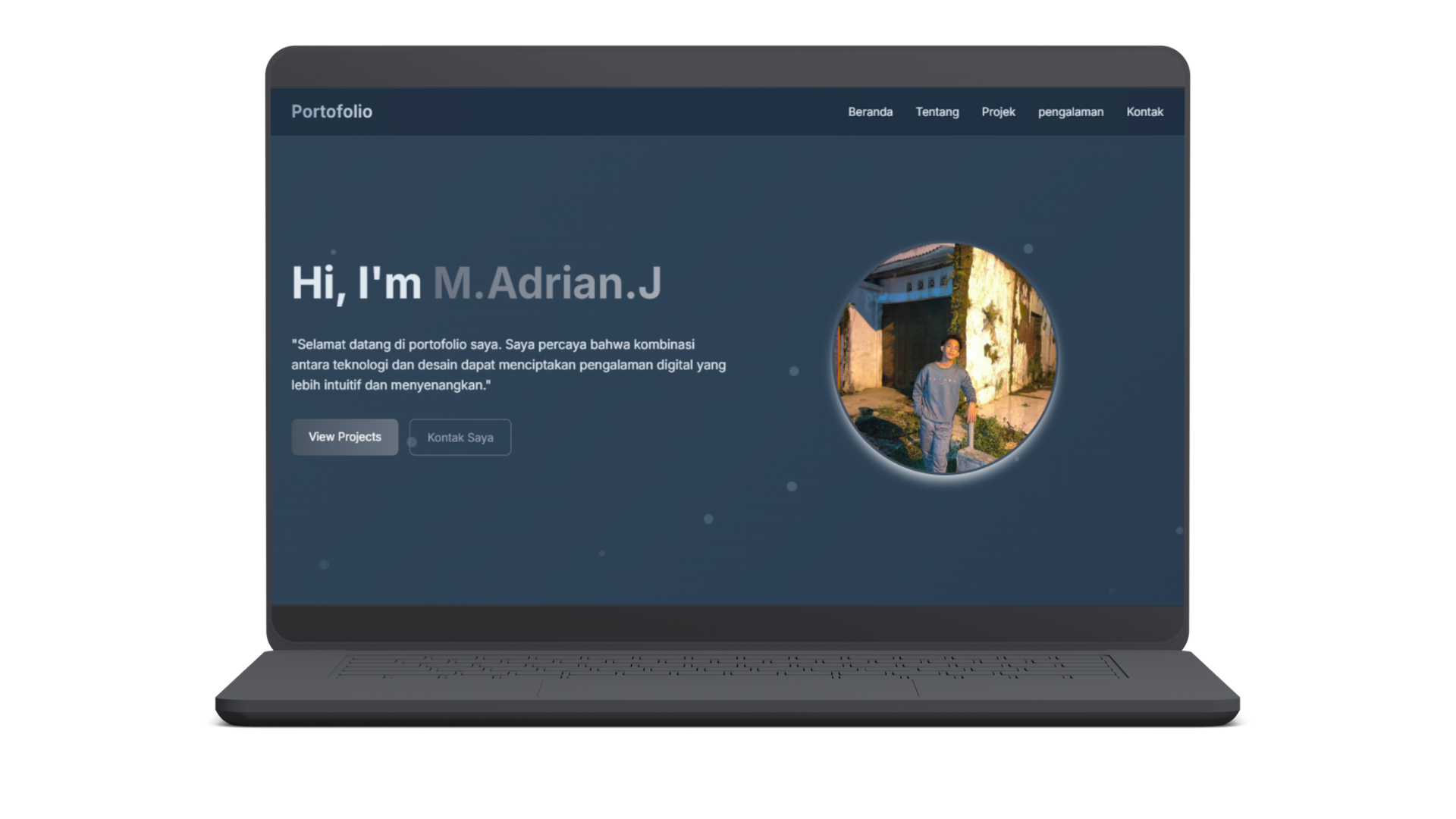Click the "Hi, I'm" heading text
1456x819 pixels.
click(356, 283)
